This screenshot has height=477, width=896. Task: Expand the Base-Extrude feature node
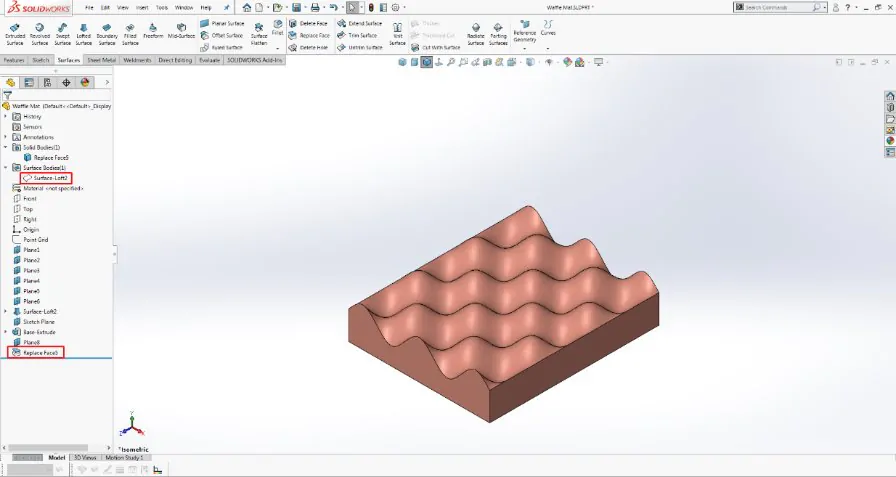coord(6,332)
